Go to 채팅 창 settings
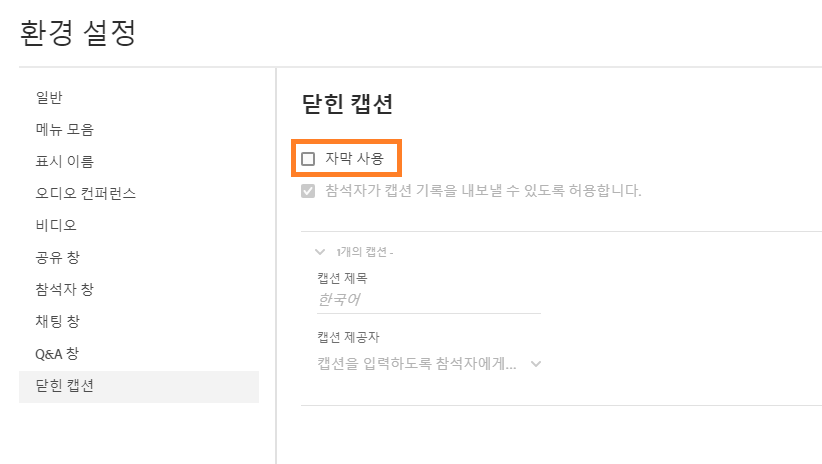Viewport: 822px width, 464px height. [x=57, y=321]
